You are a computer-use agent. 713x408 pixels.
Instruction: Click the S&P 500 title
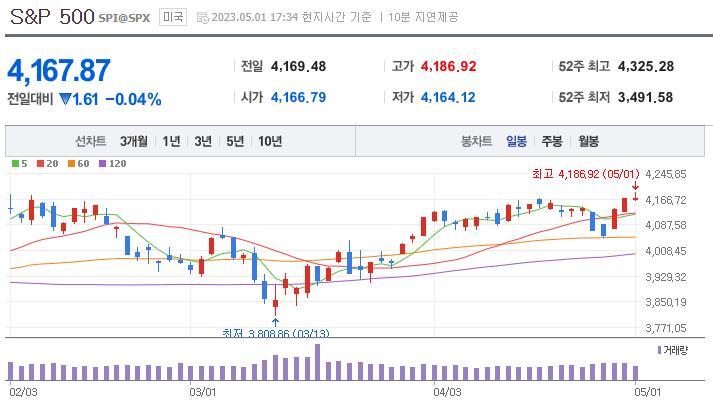[52, 17]
